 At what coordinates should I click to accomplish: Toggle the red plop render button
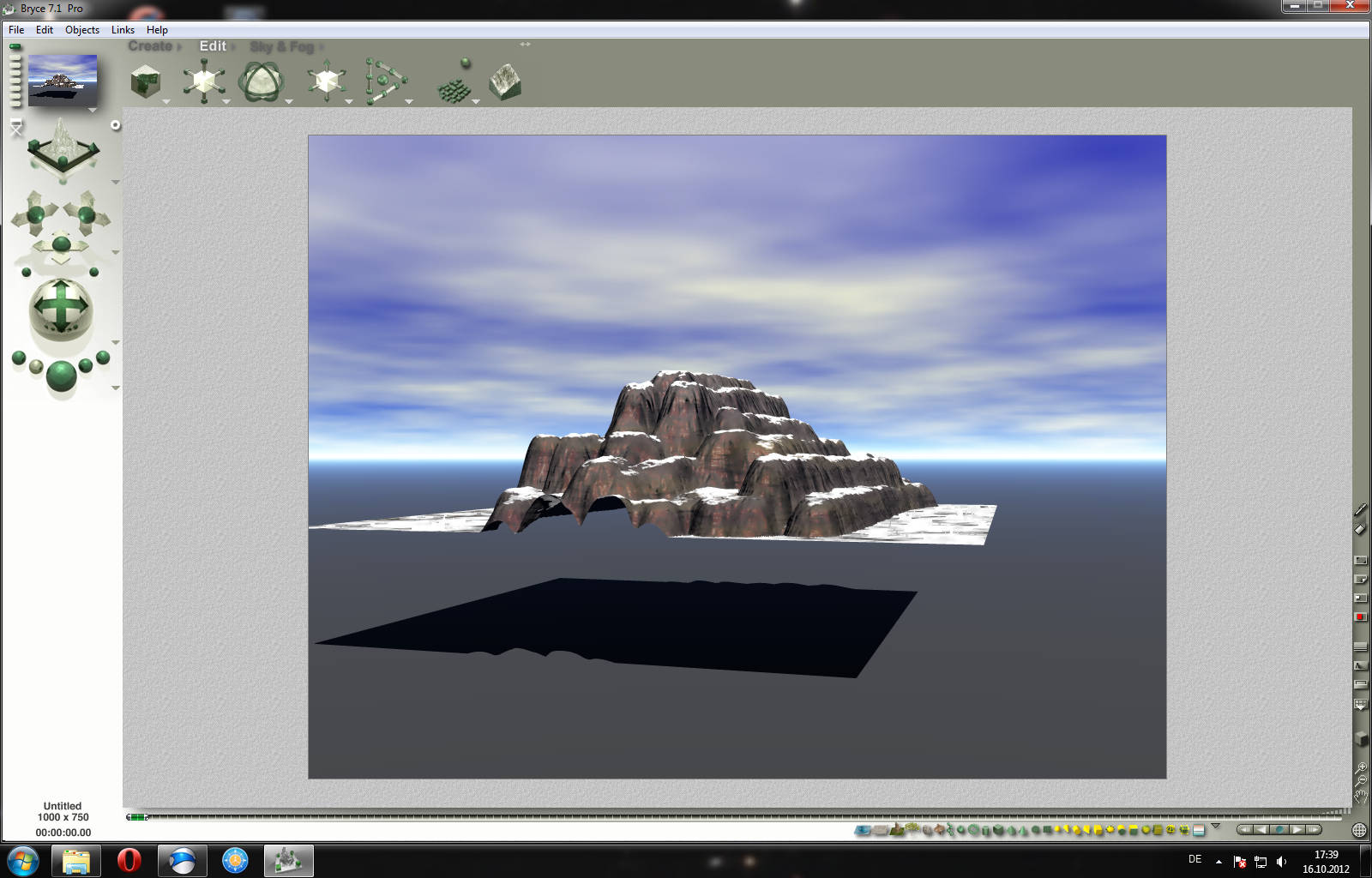1361,616
